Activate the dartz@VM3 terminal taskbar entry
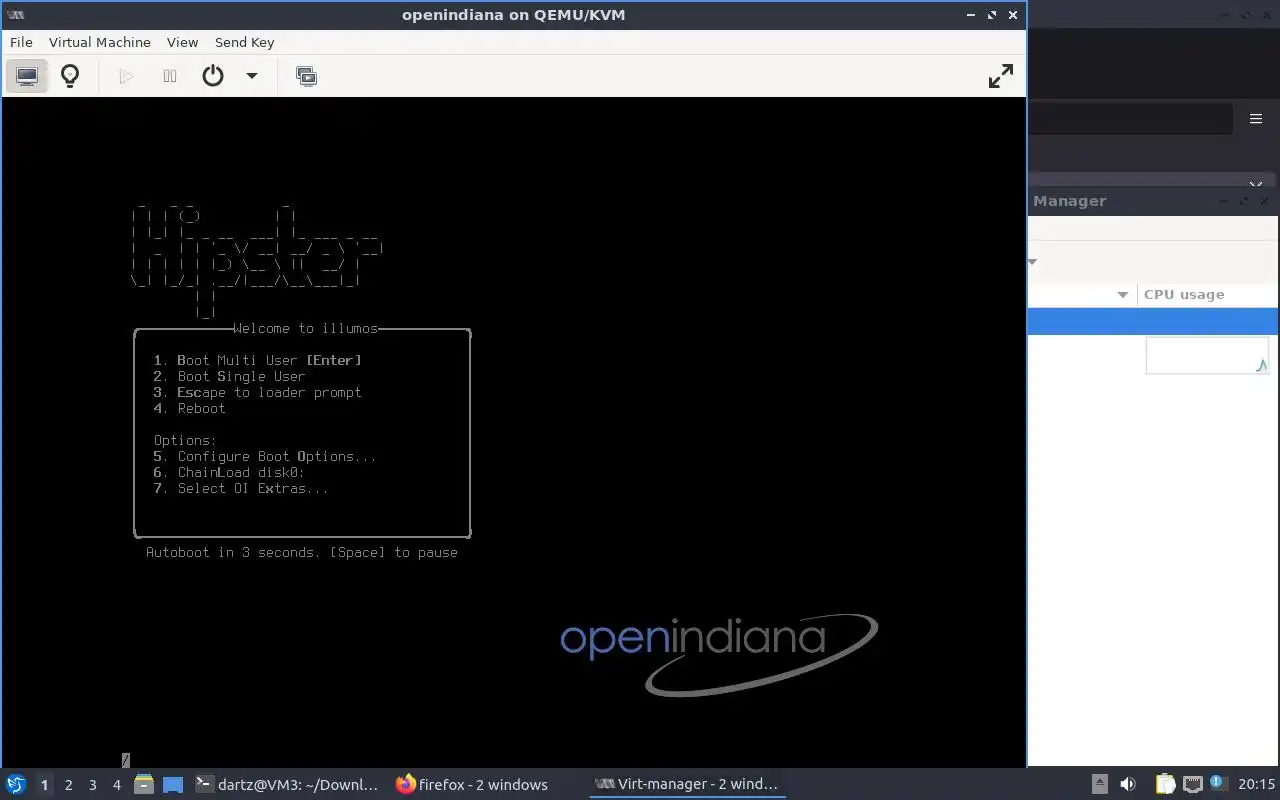This screenshot has width=1280, height=800. coord(287,784)
